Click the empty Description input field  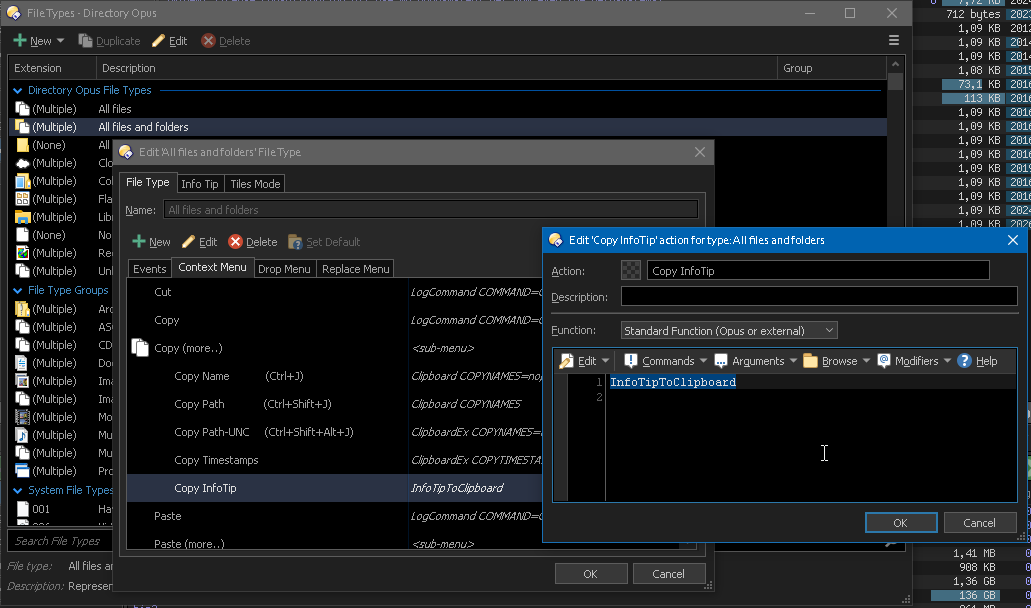(818, 297)
